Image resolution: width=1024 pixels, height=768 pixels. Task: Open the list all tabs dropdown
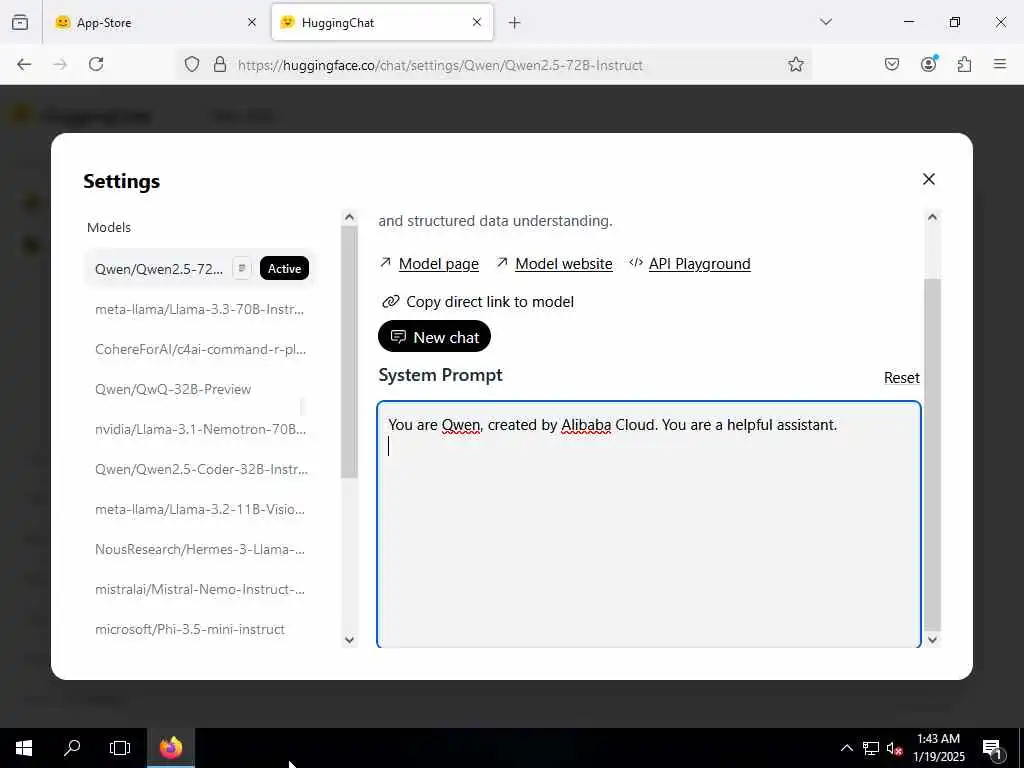coord(825,22)
